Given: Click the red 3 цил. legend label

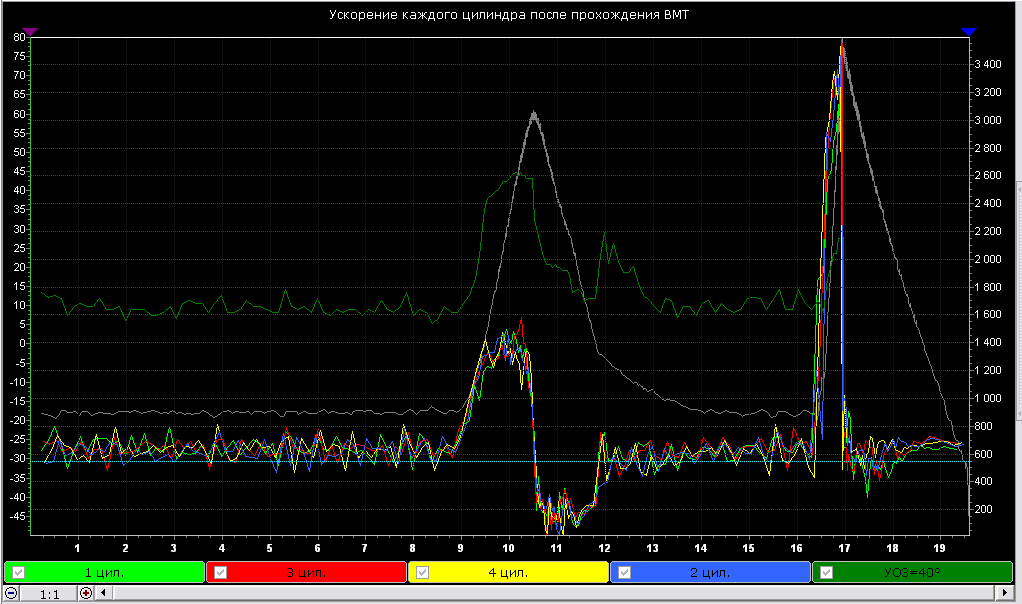Looking at the screenshot, I should (x=306, y=573).
